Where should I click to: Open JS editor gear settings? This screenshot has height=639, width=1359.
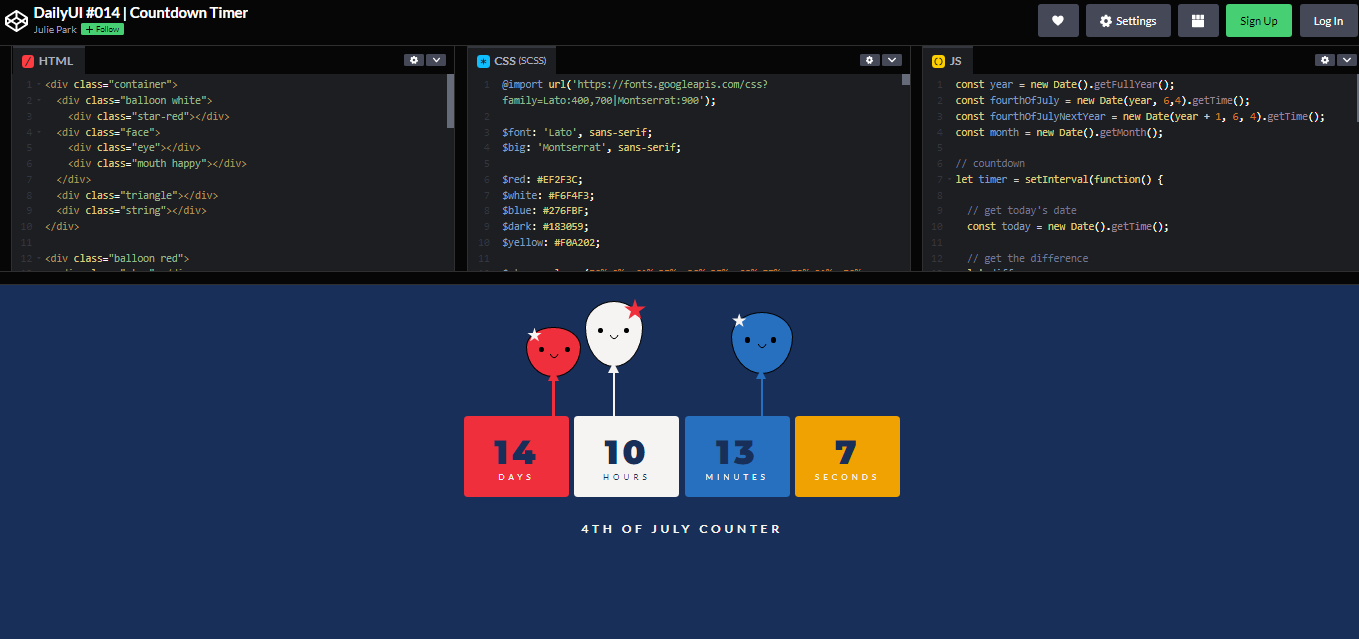pyautogui.click(x=1325, y=60)
